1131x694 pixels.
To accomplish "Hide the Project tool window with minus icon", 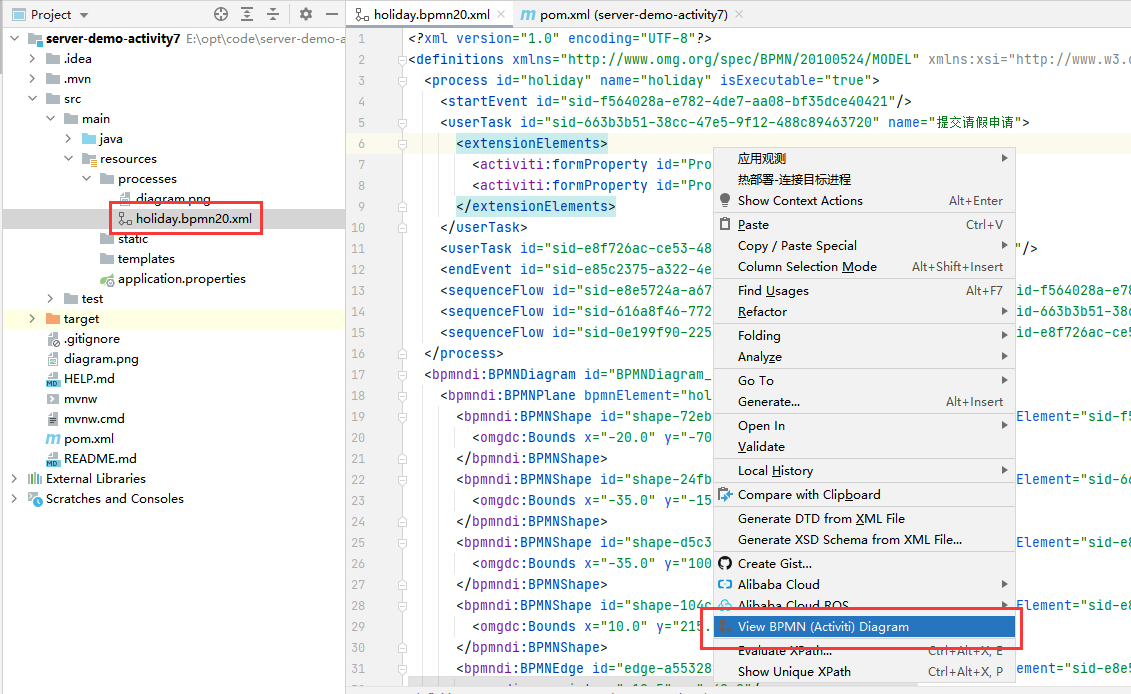I will pyautogui.click(x=332, y=14).
